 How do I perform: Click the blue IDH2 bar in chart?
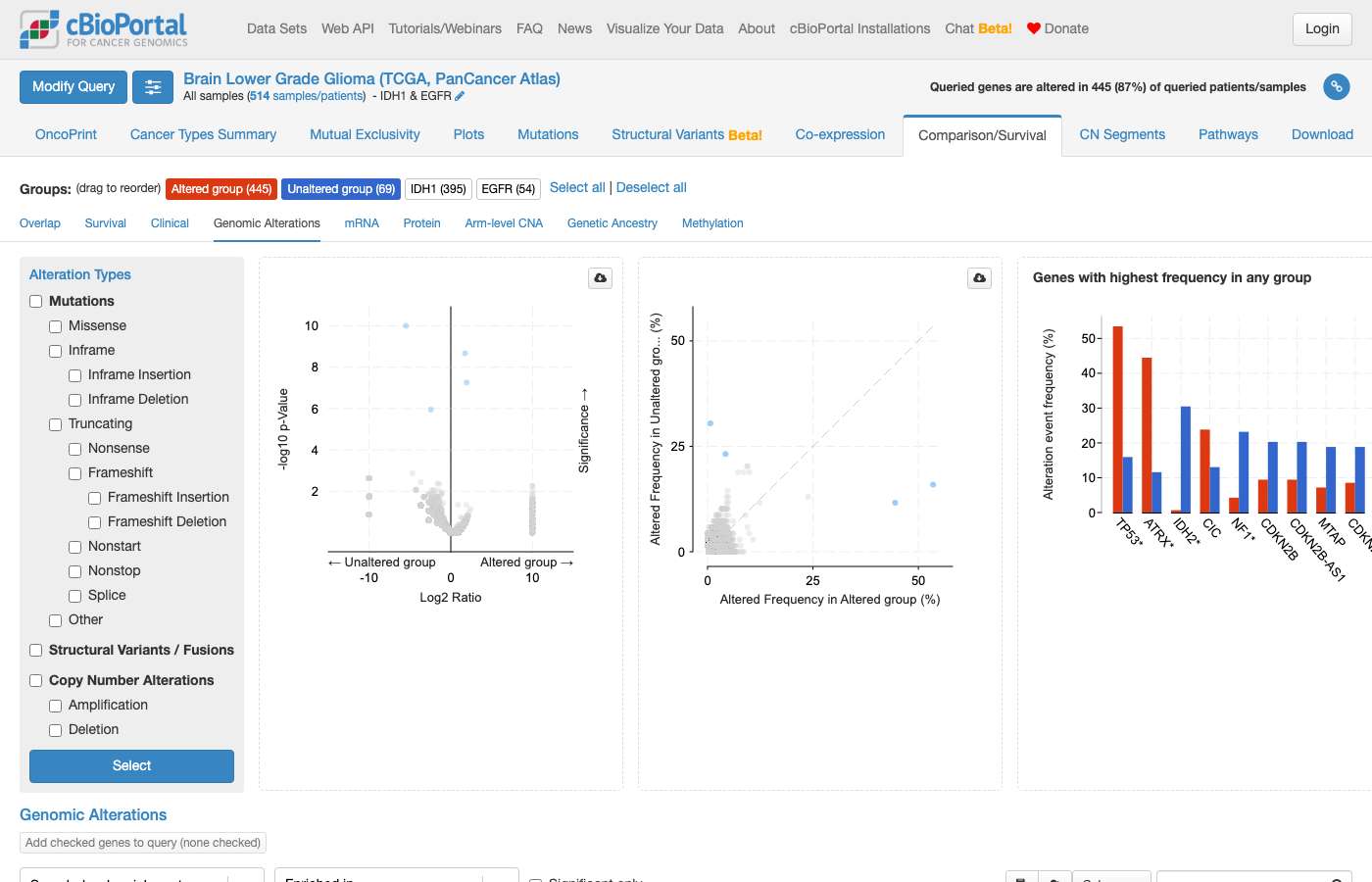pyautogui.click(x=1186, y=460)
